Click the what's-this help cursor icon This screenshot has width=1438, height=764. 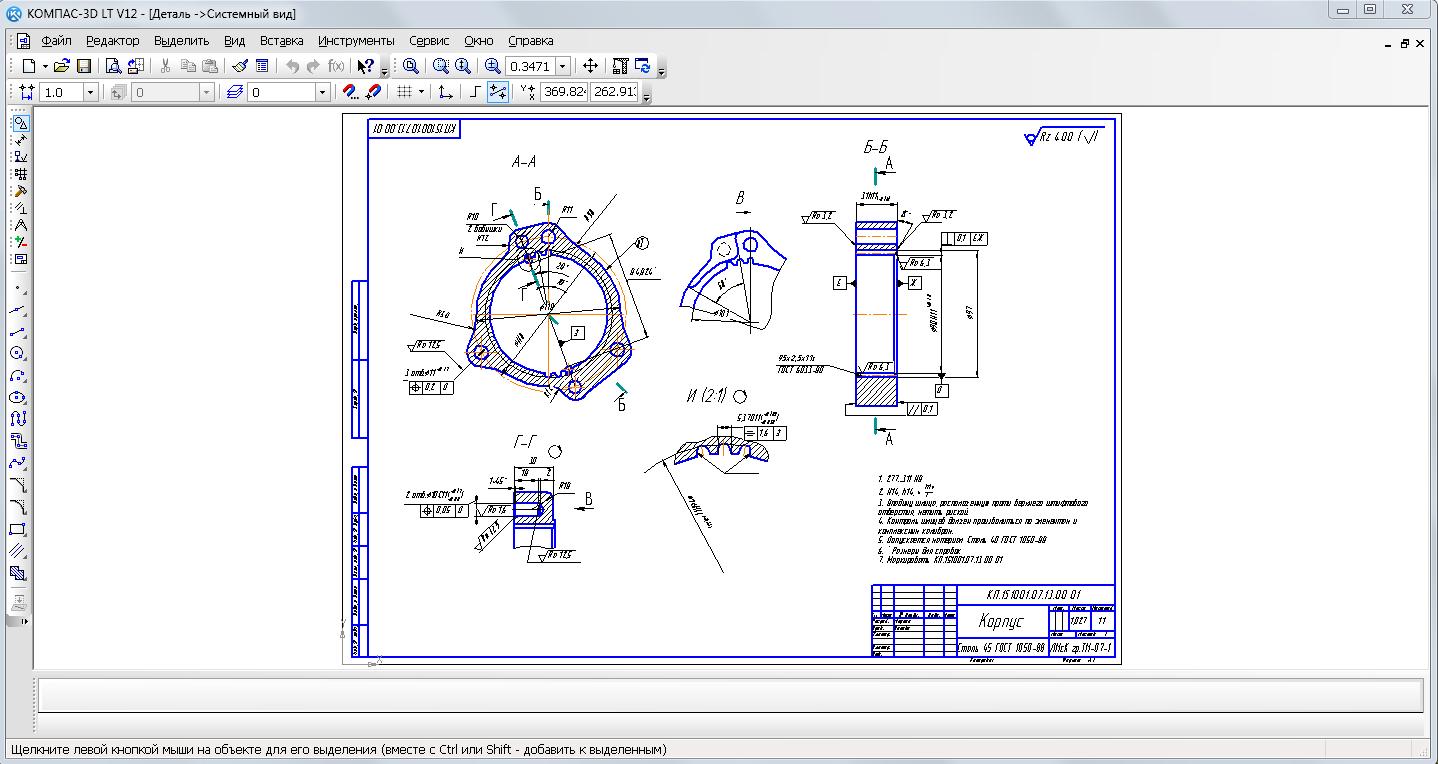[x=365, y=66]
